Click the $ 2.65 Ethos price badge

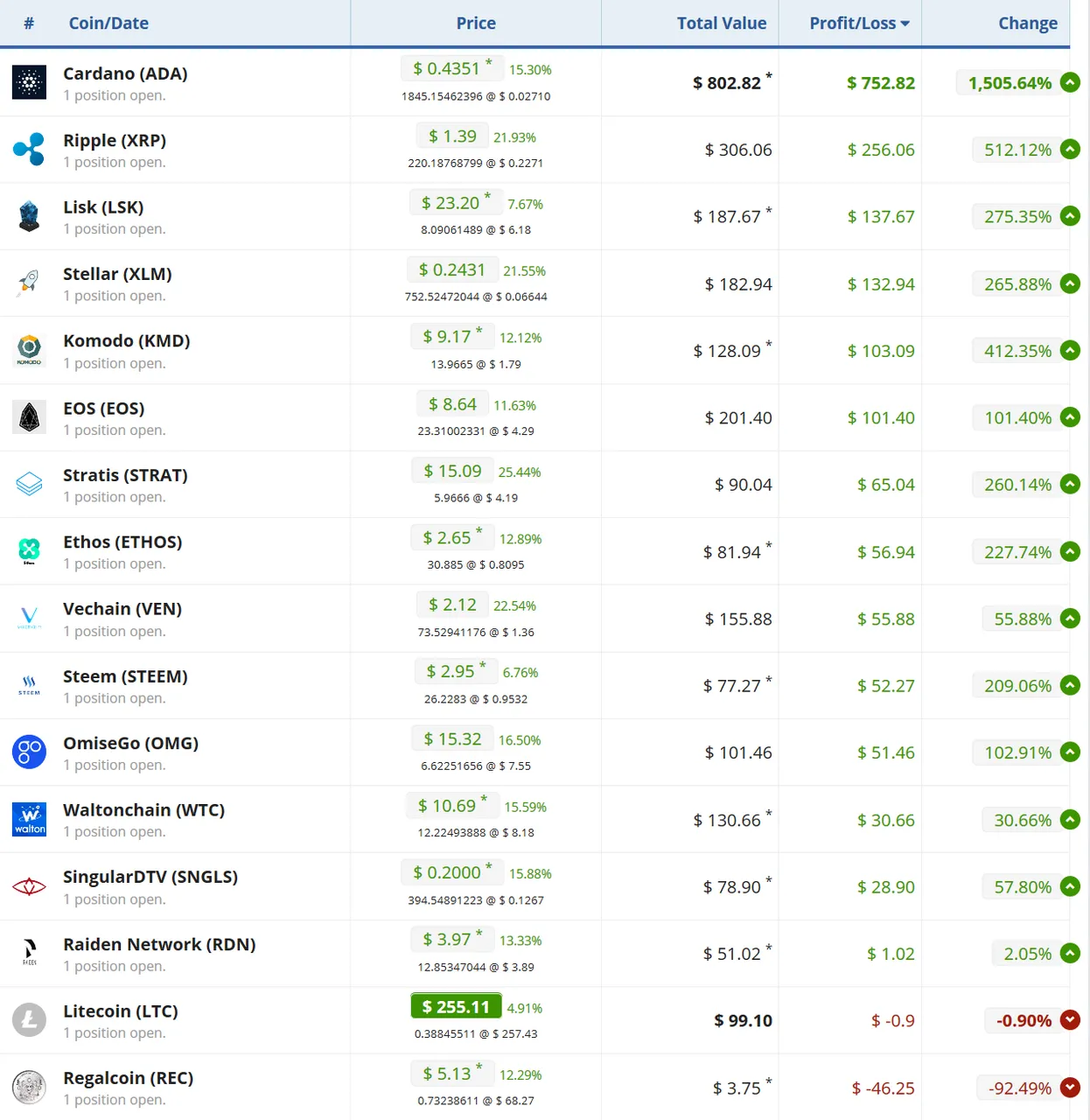point(452,538)
